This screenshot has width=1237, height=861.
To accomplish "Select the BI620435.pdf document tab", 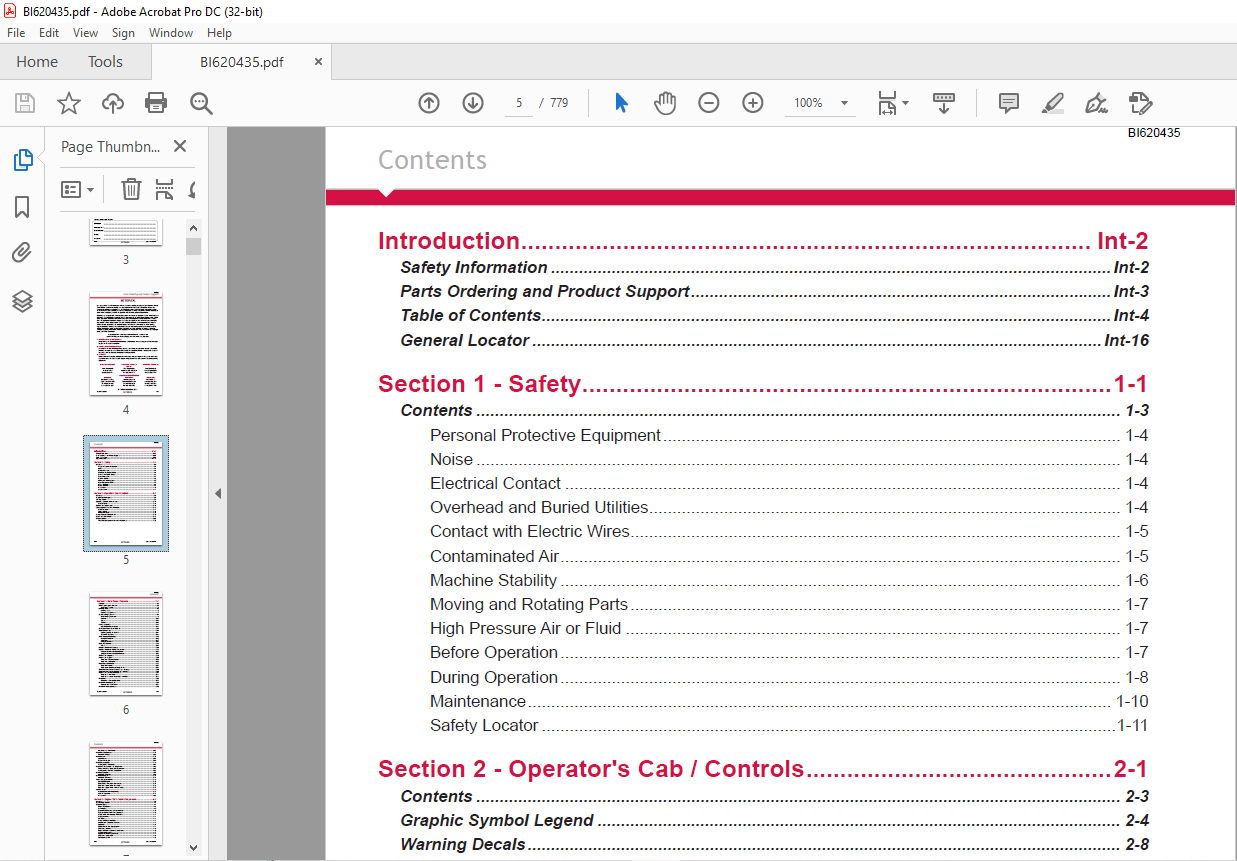I will coord(242,62).
